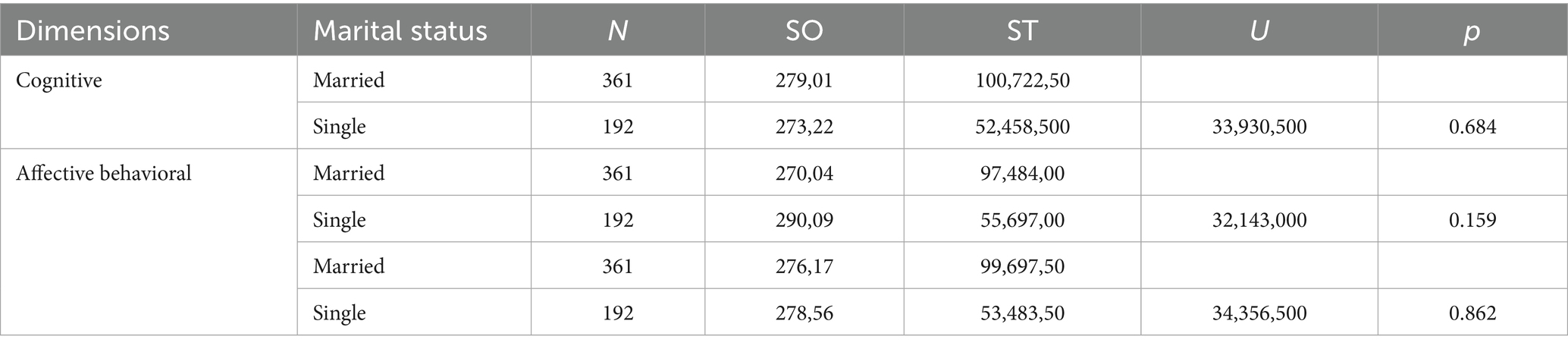Click the ST value 52,458,500
1568x349 pixels.
coord(1021,127)
